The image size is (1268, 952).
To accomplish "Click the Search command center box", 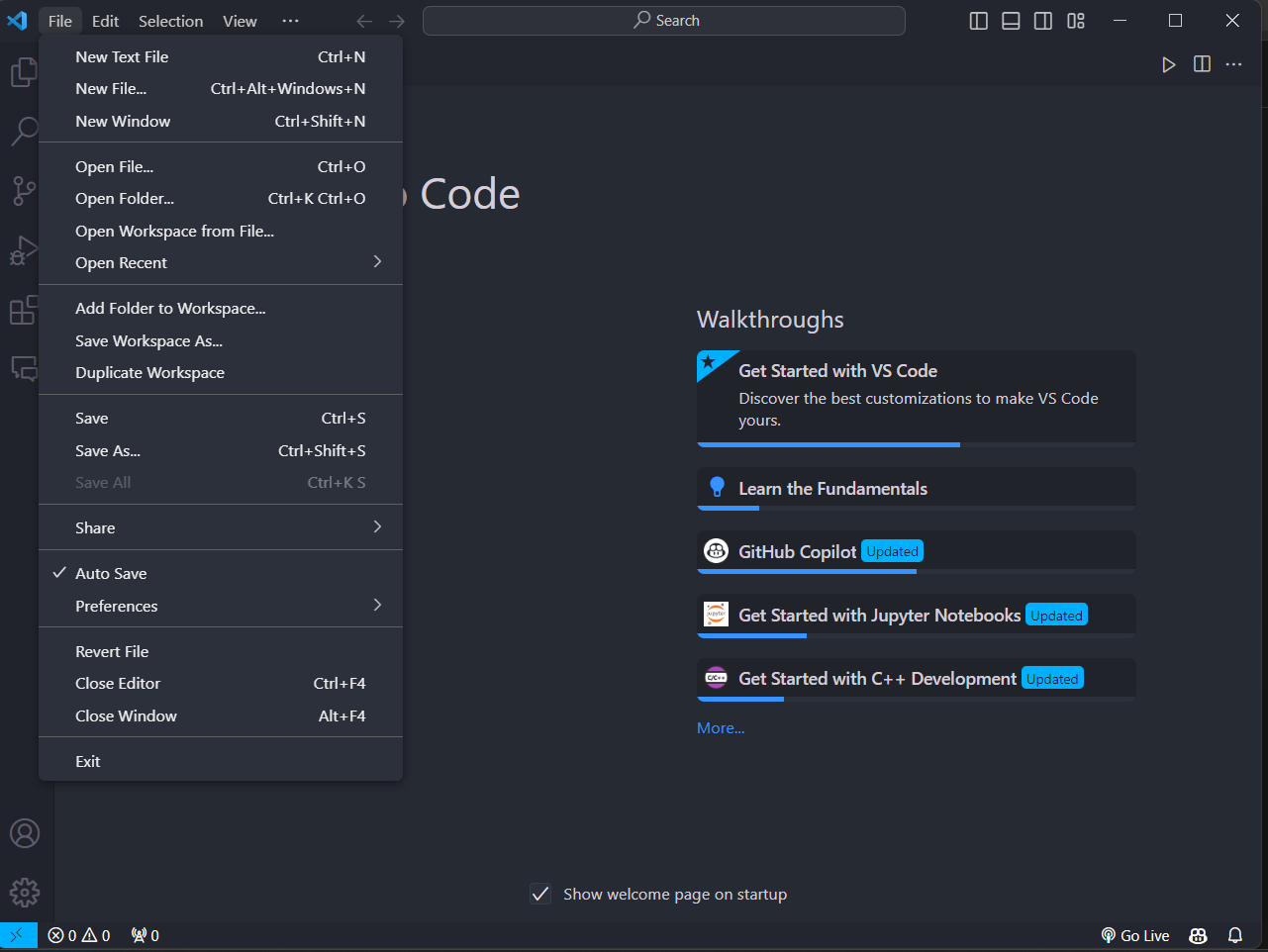I will point(663,21).
